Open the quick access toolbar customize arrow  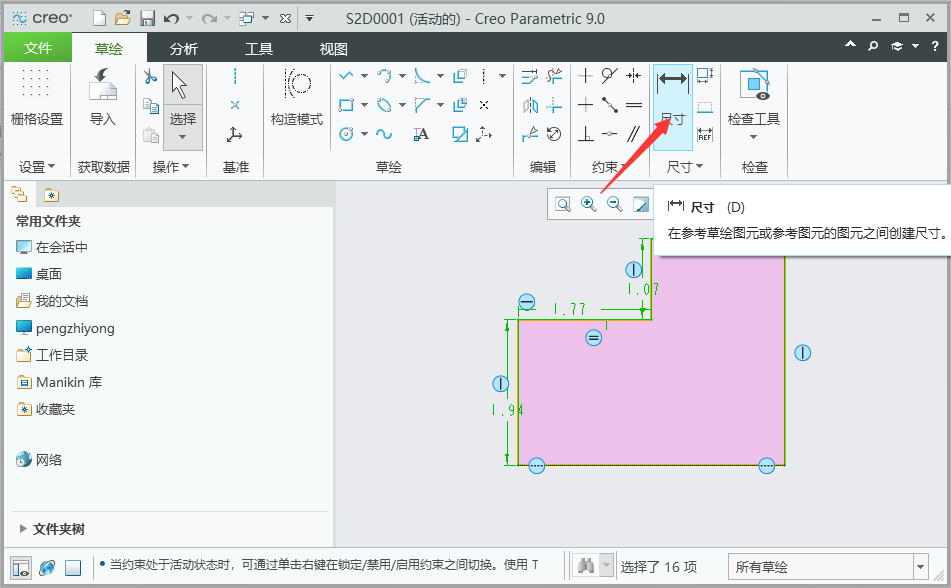coord(309,19)
